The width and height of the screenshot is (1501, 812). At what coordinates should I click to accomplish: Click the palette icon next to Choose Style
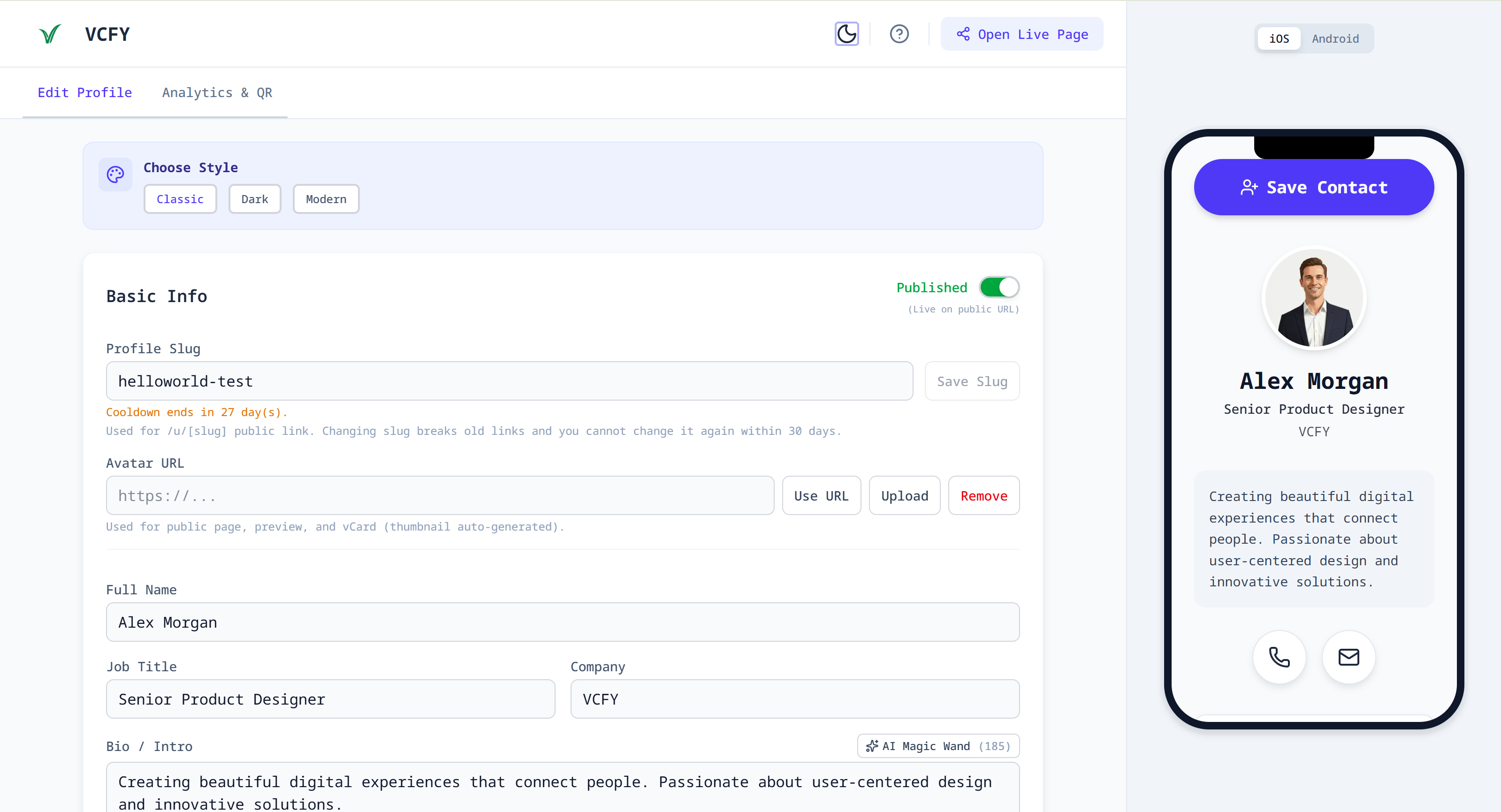tap(115, 174)
